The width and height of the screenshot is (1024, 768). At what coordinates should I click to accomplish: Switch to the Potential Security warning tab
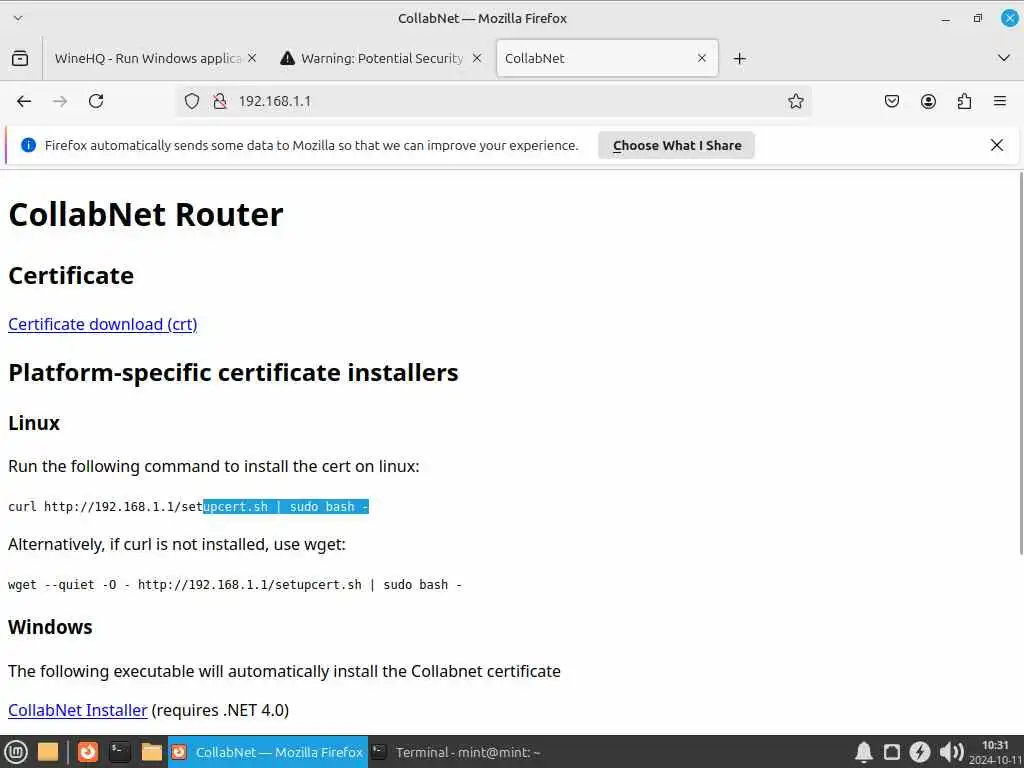[x=381, y=58]
